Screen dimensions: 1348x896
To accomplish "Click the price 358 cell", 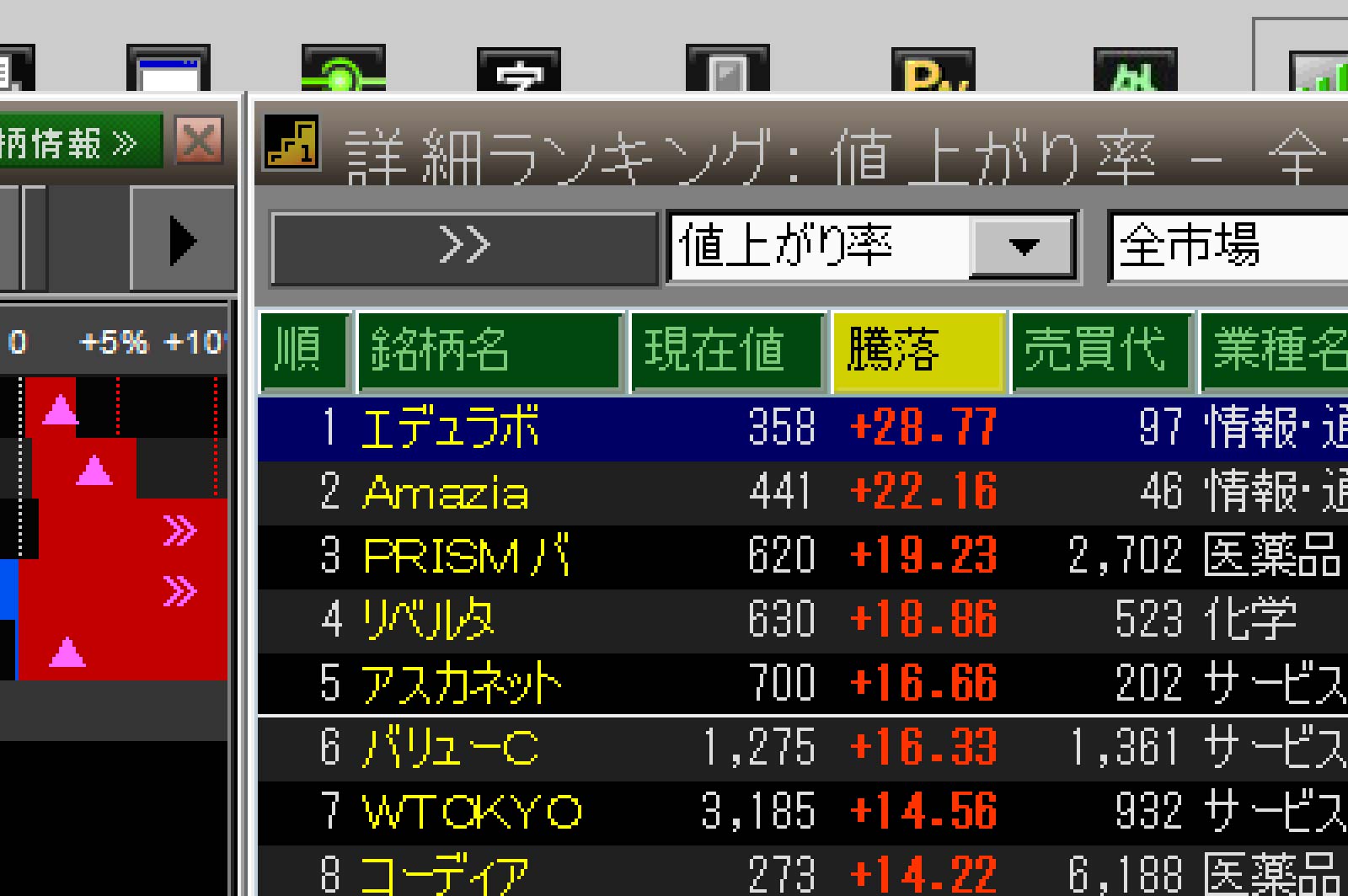I will pos(782,427).
